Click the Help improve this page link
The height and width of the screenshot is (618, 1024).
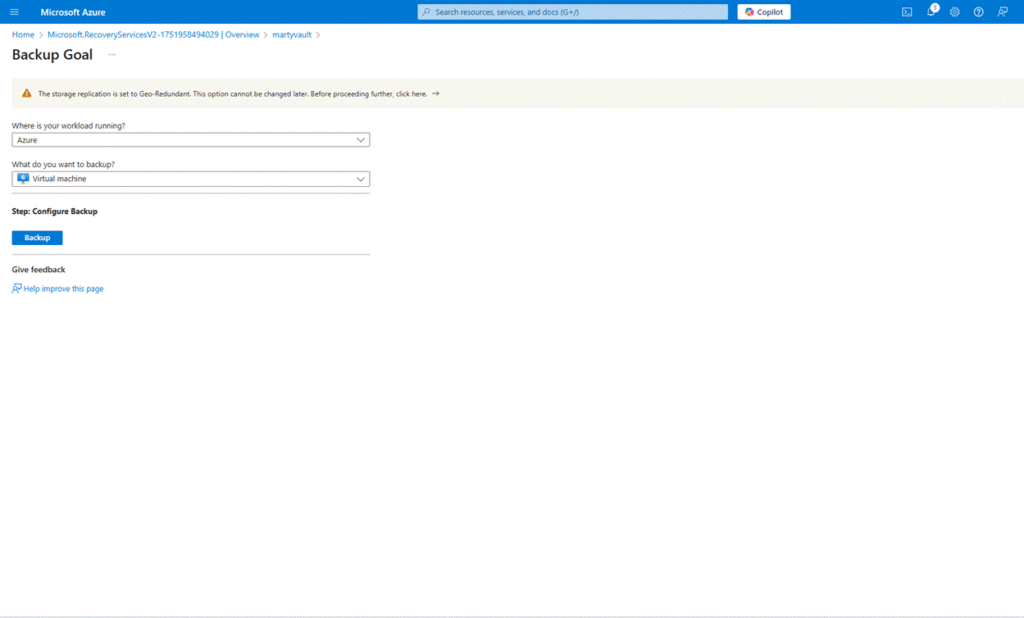click(x=63, y=289)
